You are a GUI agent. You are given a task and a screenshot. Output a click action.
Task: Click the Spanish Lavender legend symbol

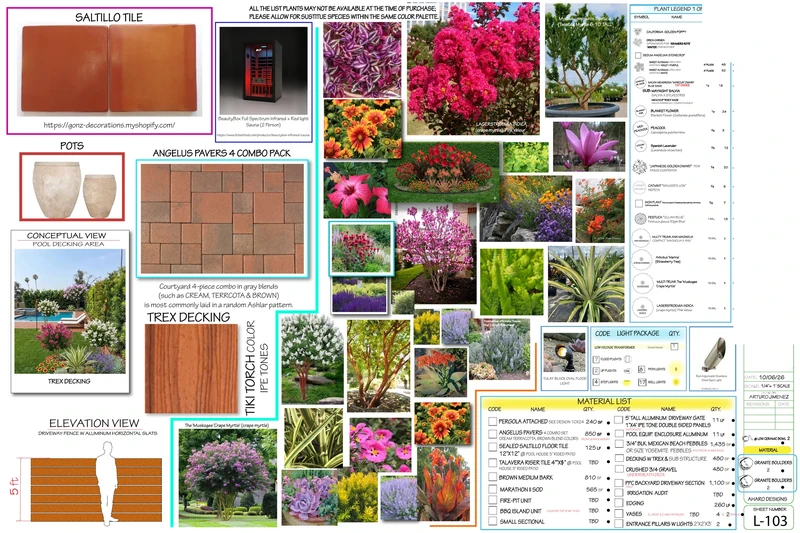[x=640, y=147]
